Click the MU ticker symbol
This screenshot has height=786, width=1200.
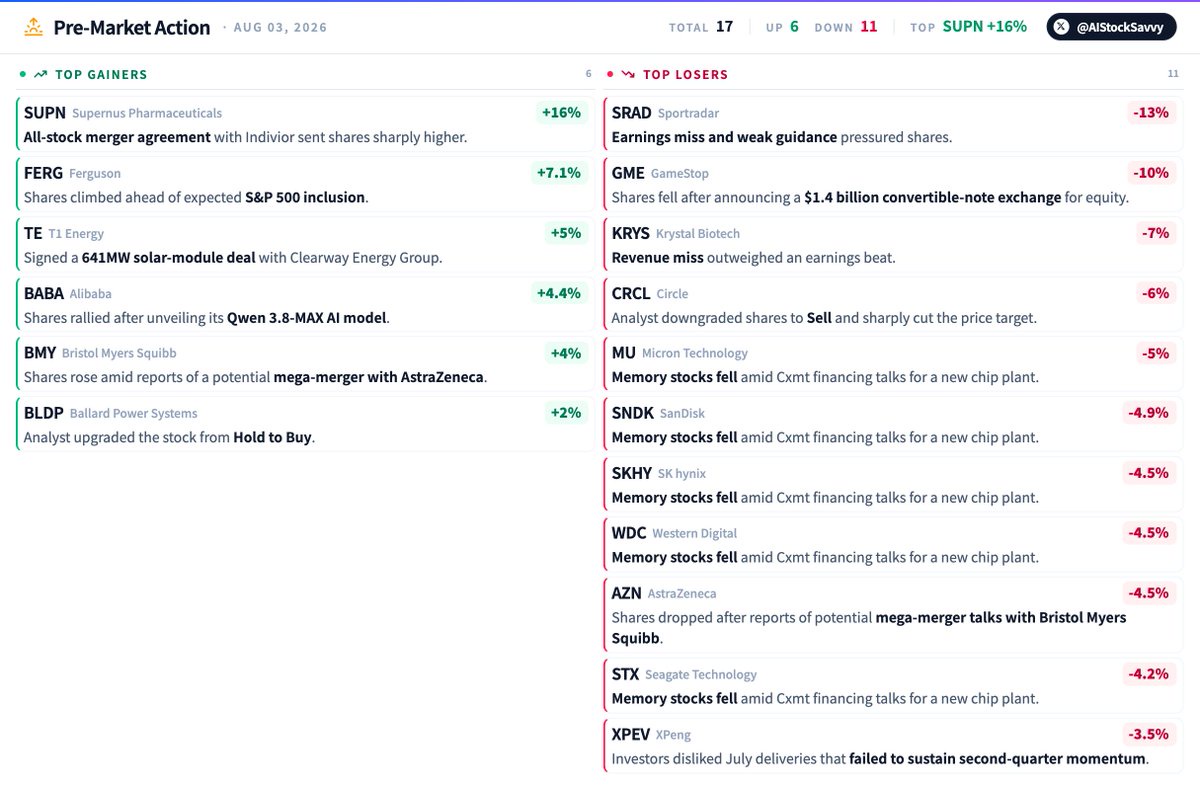624,353
